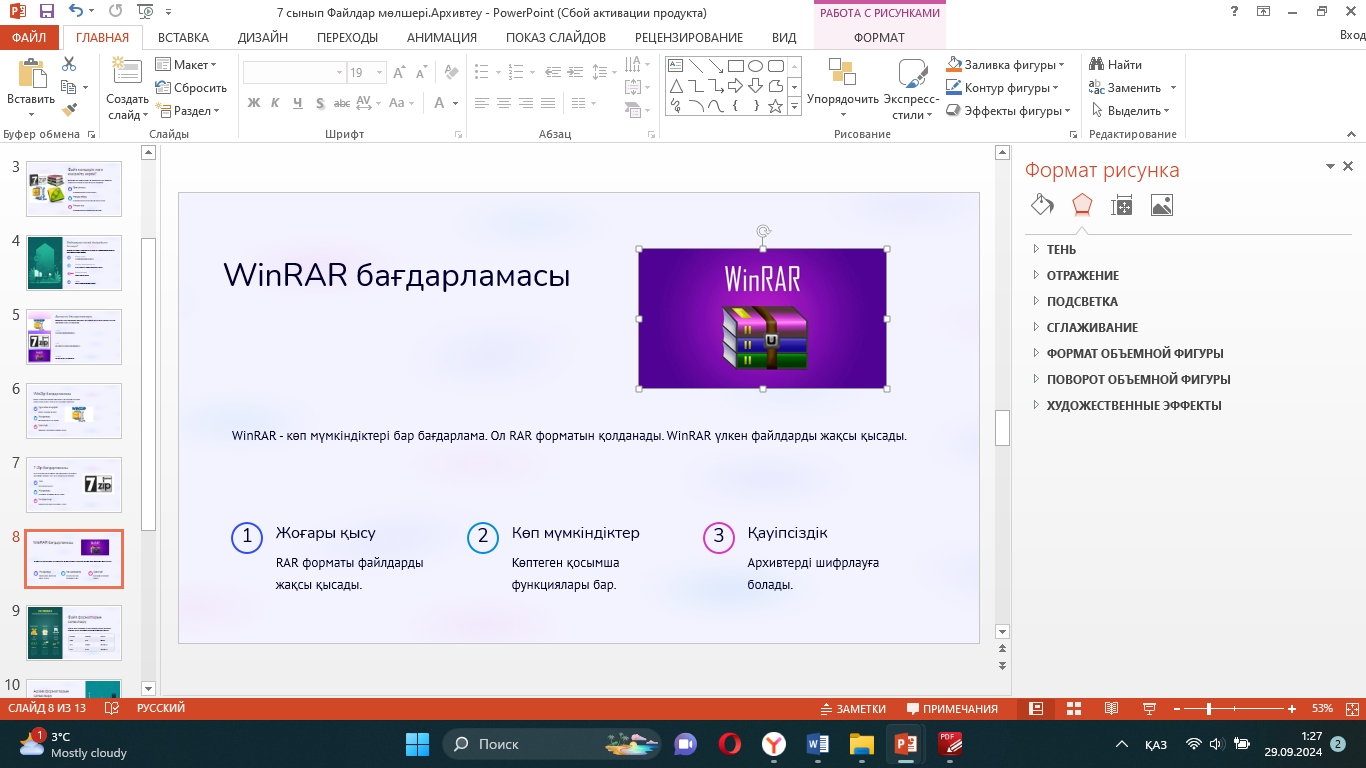Open the ДИЗАЙН ribbon tab
This screenshot has width=1366, height=768.
point(263,38)
